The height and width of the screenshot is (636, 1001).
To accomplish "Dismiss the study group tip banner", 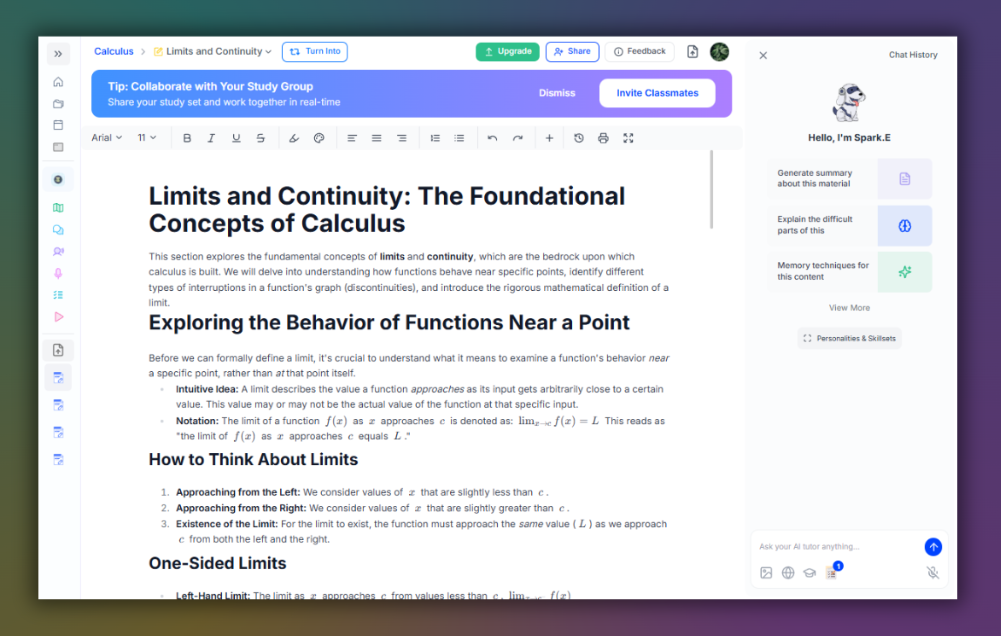I will coord(557,92).
